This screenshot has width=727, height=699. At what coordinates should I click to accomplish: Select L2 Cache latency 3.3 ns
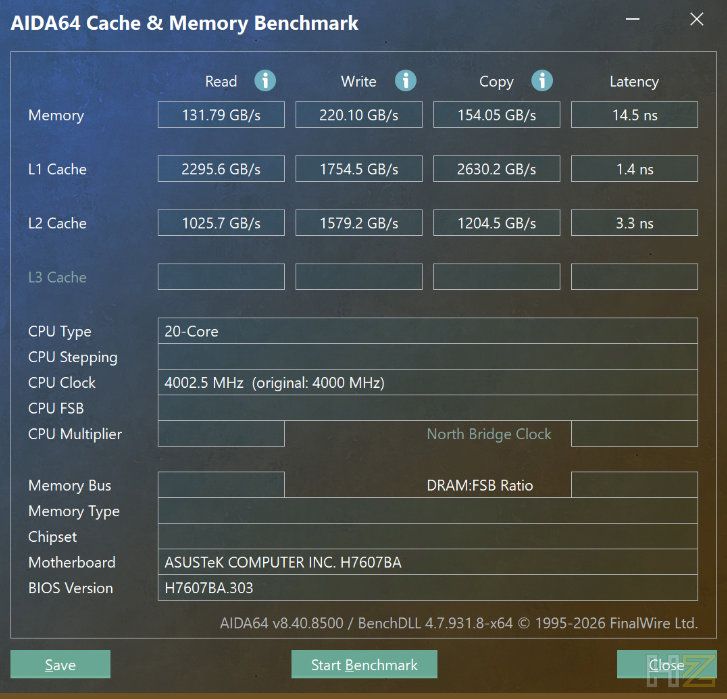click(x=634, y=223)
